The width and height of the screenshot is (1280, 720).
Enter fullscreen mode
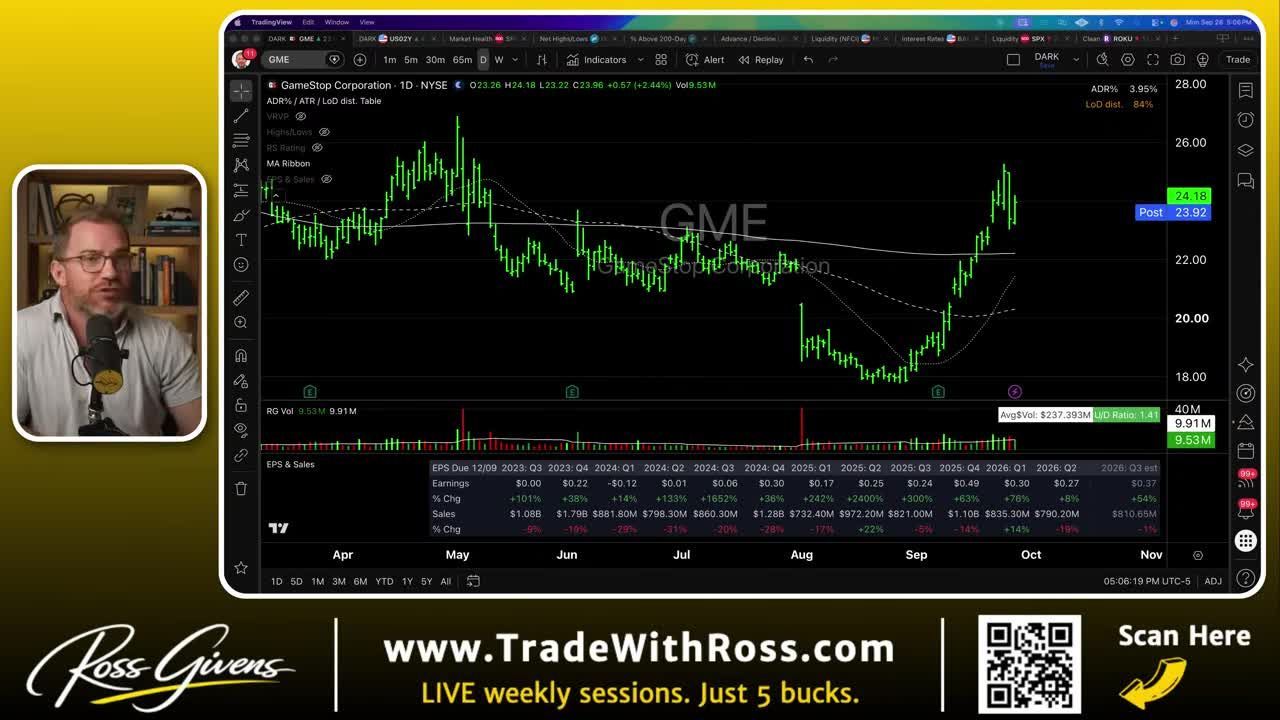click(x=1153, y=60)
